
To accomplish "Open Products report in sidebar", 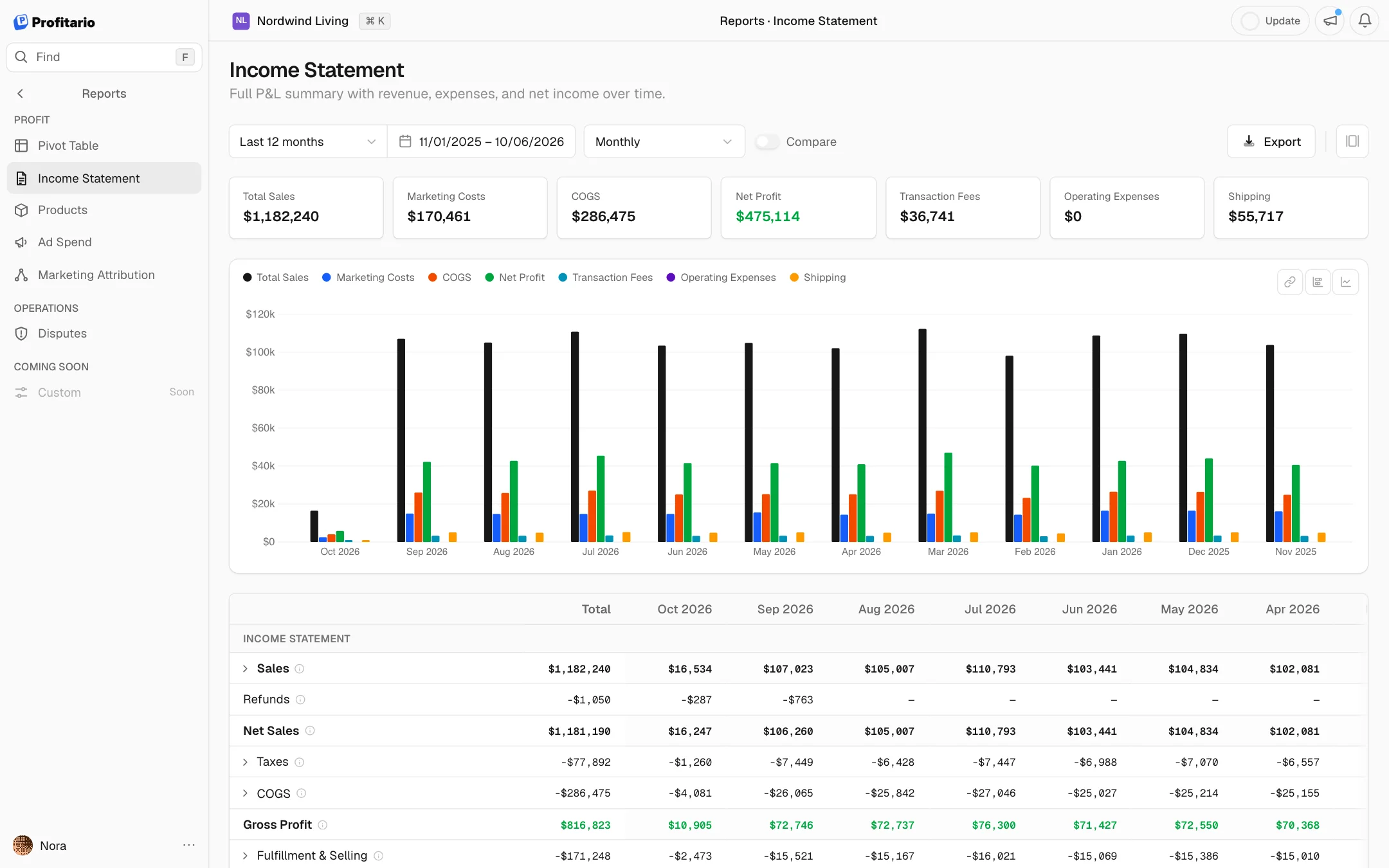I will [x=104, y=210].
